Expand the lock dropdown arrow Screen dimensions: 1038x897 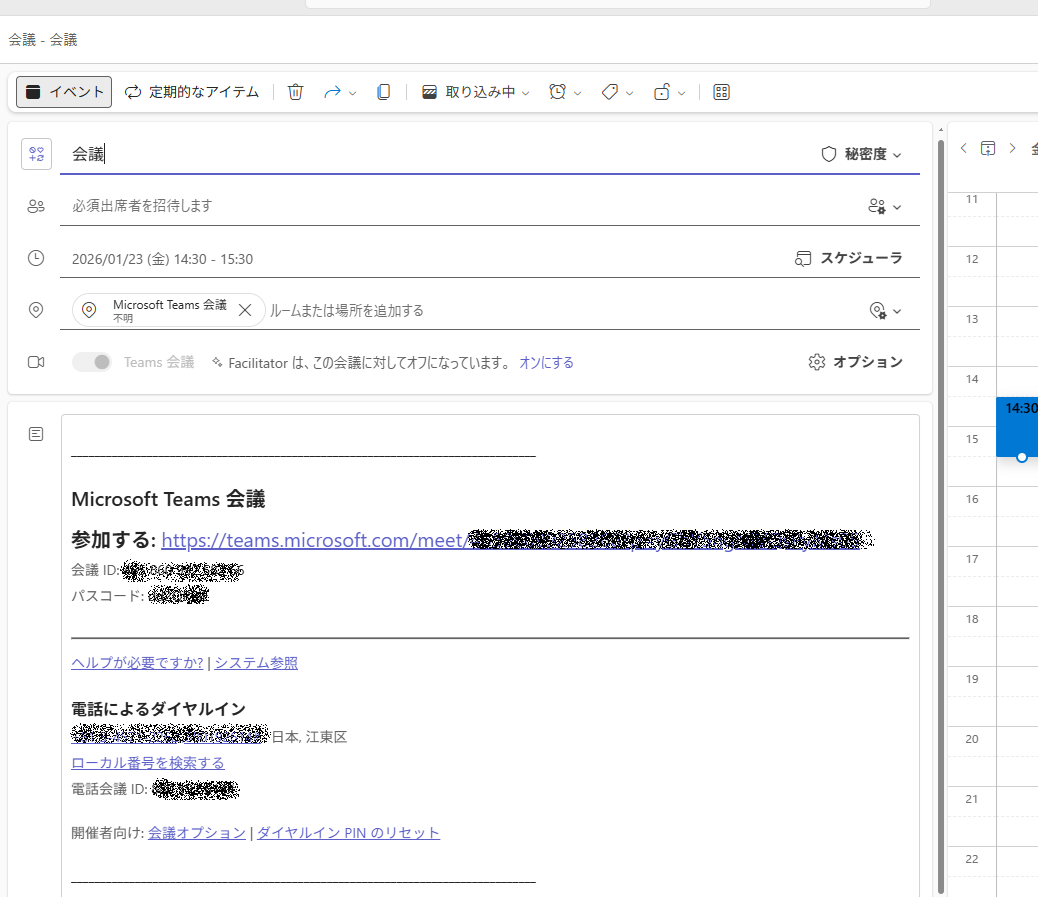681,93
